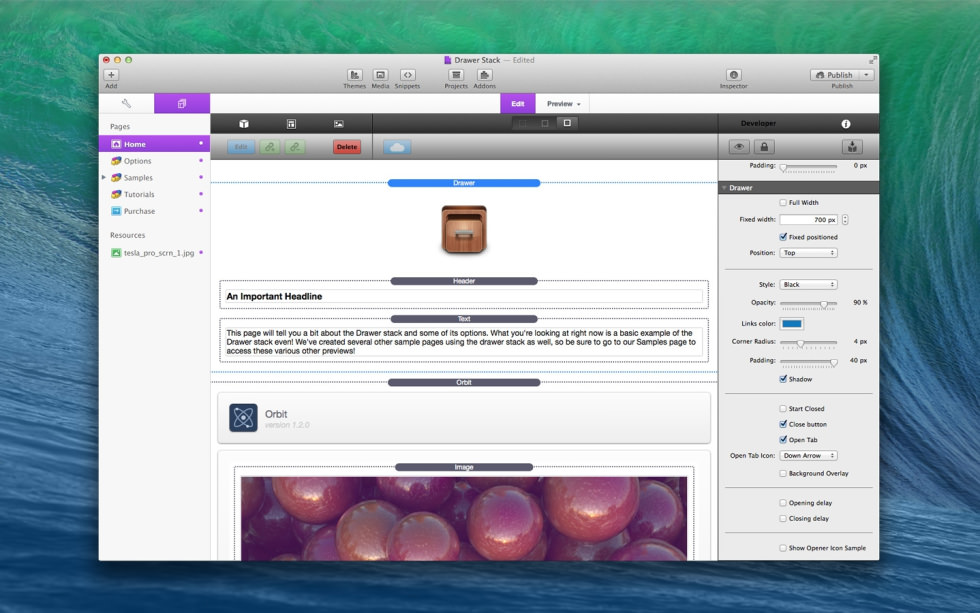Image resolution: width=980 pixels, height=613 pixels.
Task: Click the cherries image on canvas
Action: pyautogui.click(x=464, y=519)
